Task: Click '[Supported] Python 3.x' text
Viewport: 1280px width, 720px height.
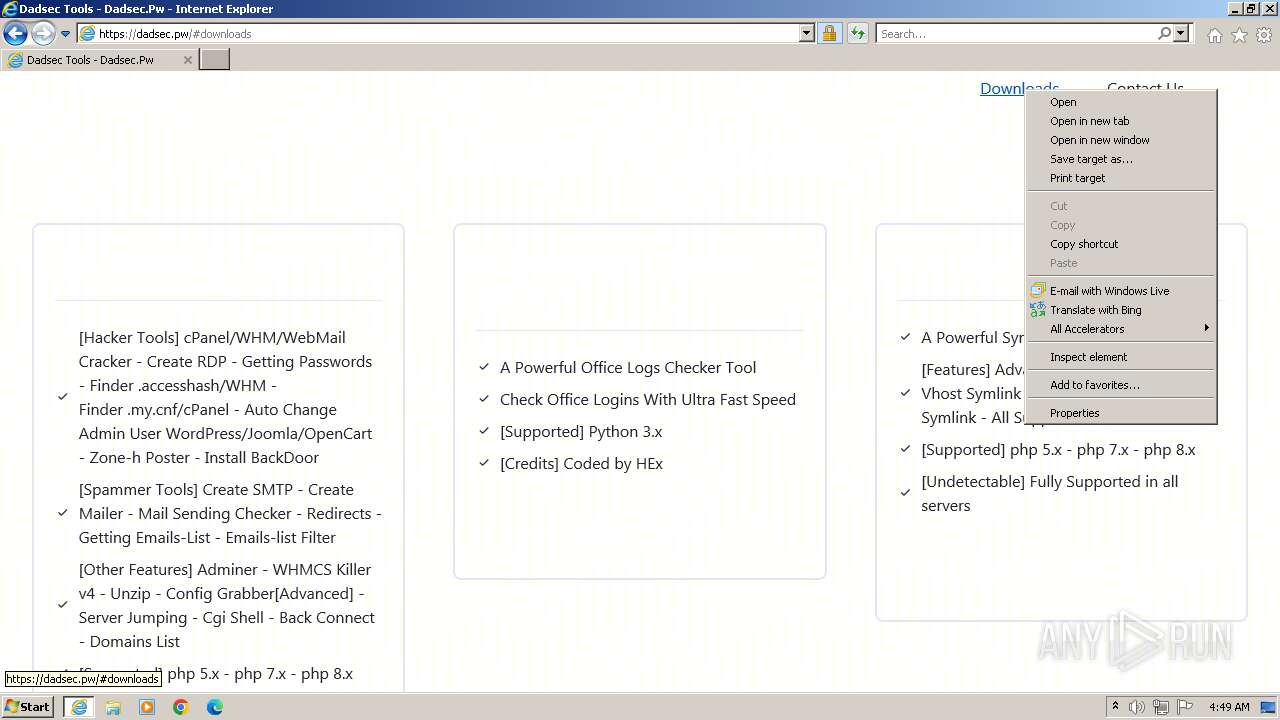Action: click(x=581, y=432)
